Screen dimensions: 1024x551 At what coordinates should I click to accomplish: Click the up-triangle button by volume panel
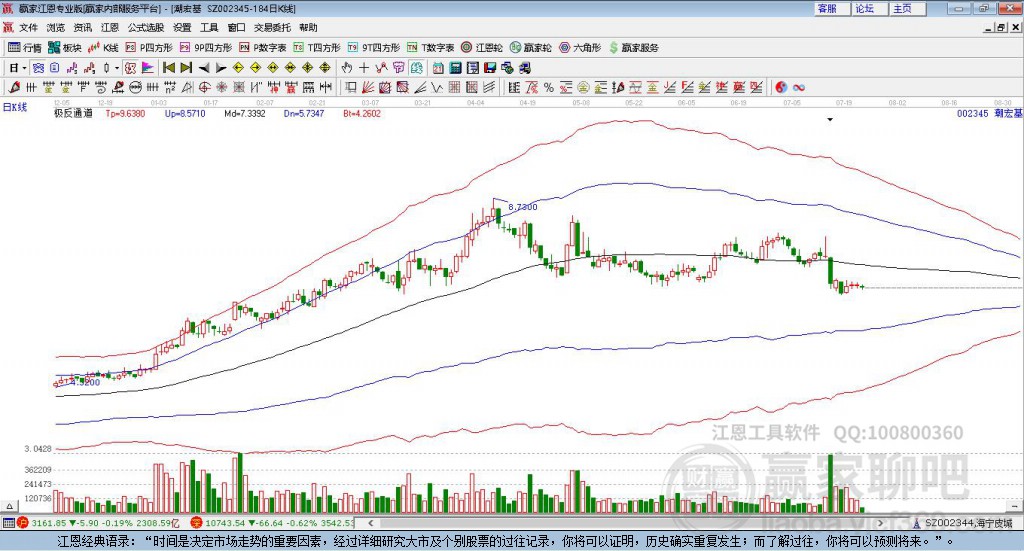[9, 506]
